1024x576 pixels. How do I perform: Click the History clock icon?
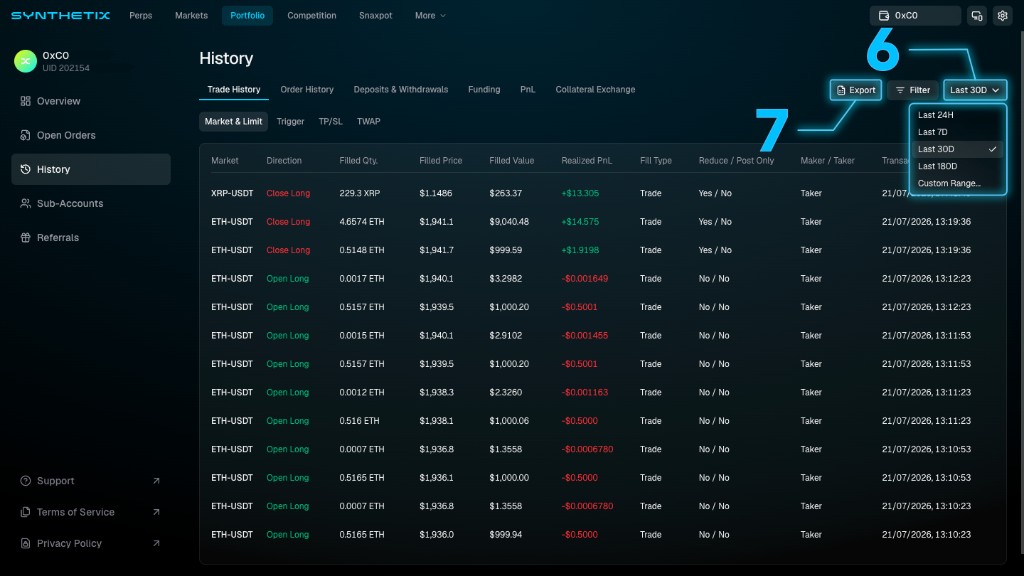point(25,169)
